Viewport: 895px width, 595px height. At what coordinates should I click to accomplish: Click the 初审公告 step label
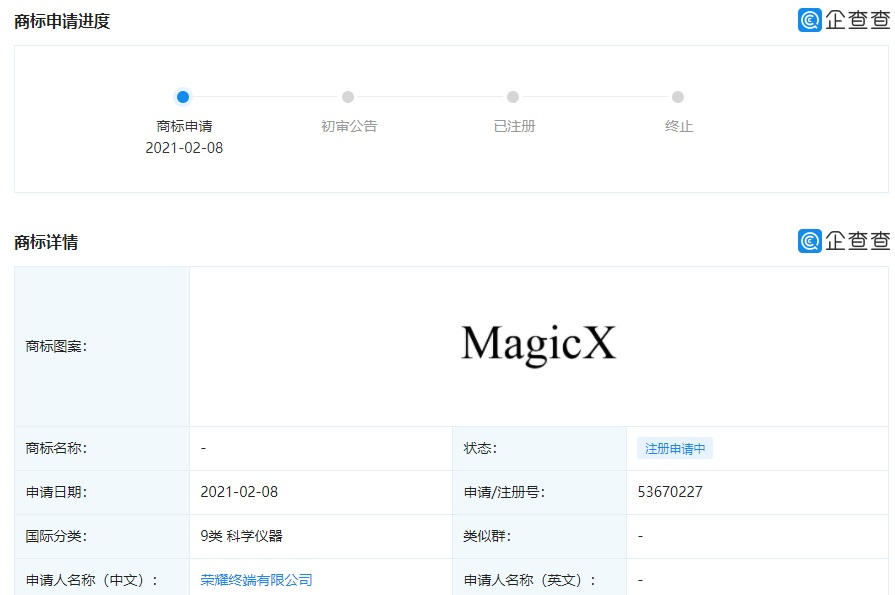pyautogui.click(x=349, y=126)
